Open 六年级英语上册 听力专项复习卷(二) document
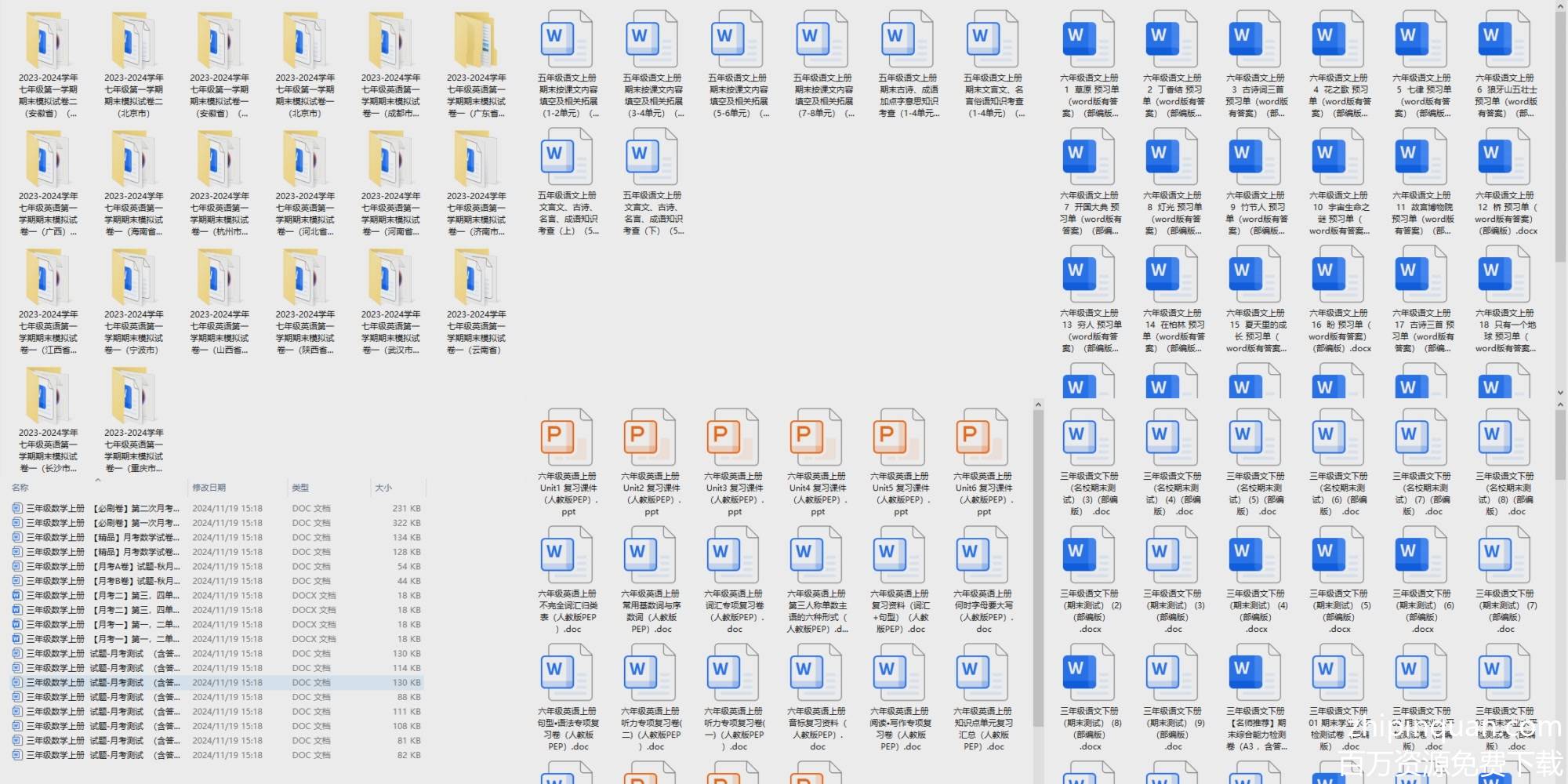 point(651,699)
